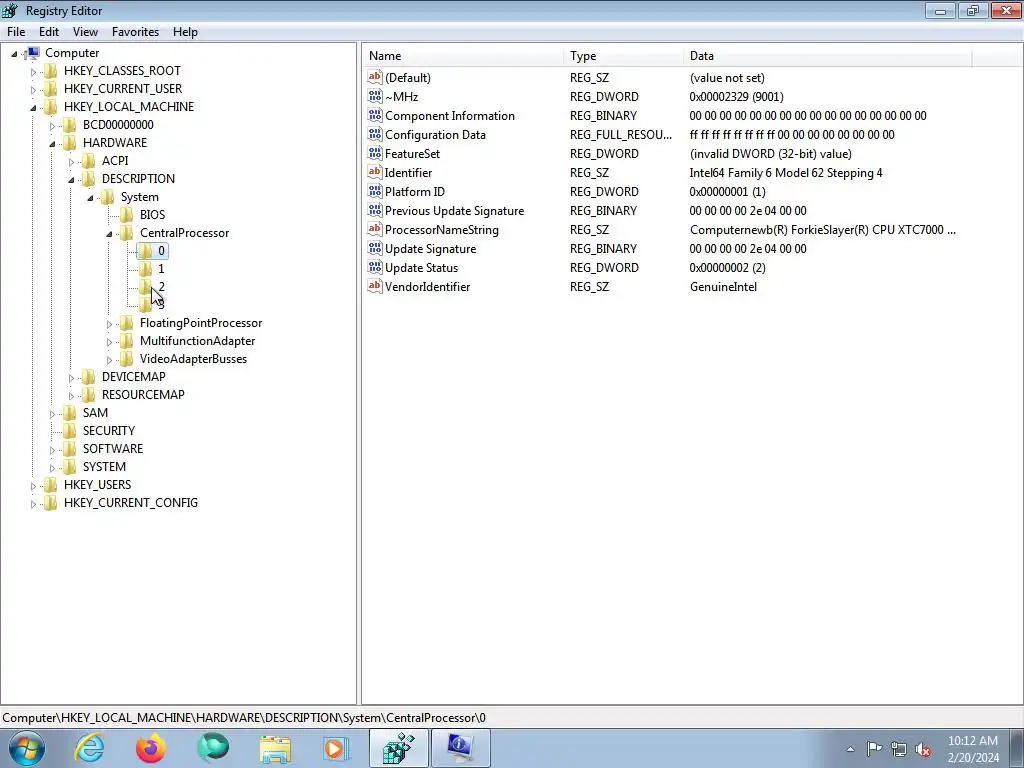Click the 0x00002329 (9001) data cell
The height and width of the screenshot is (768, 1024).
tap(736, 97)
